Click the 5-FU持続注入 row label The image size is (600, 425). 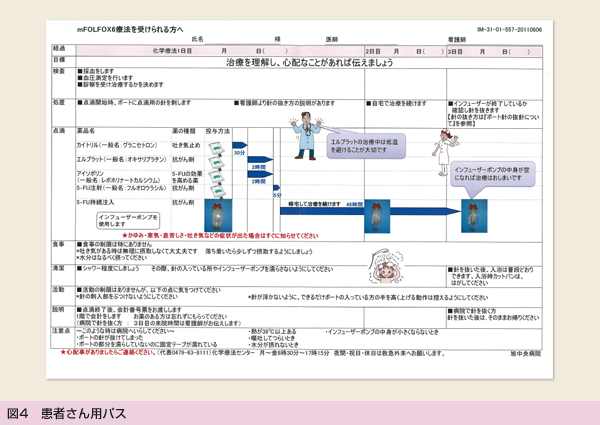click(95, 202)
